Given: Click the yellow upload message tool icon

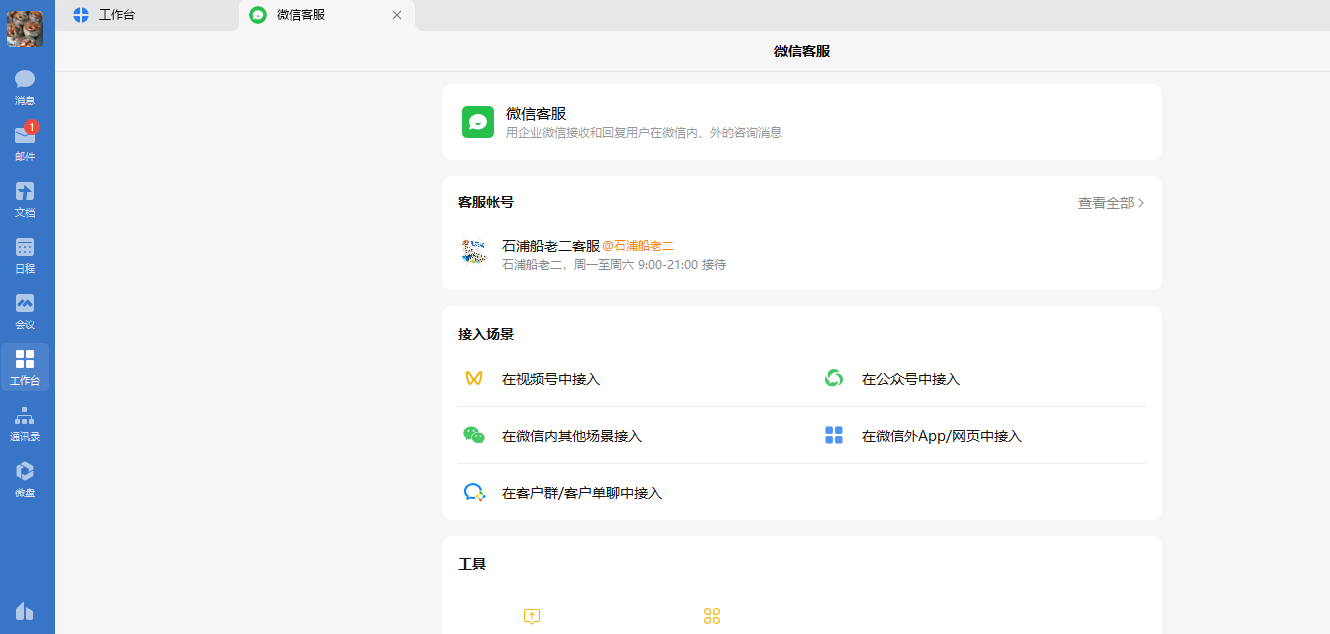Looking at the screenshot, I should click(x=532, y=616).
